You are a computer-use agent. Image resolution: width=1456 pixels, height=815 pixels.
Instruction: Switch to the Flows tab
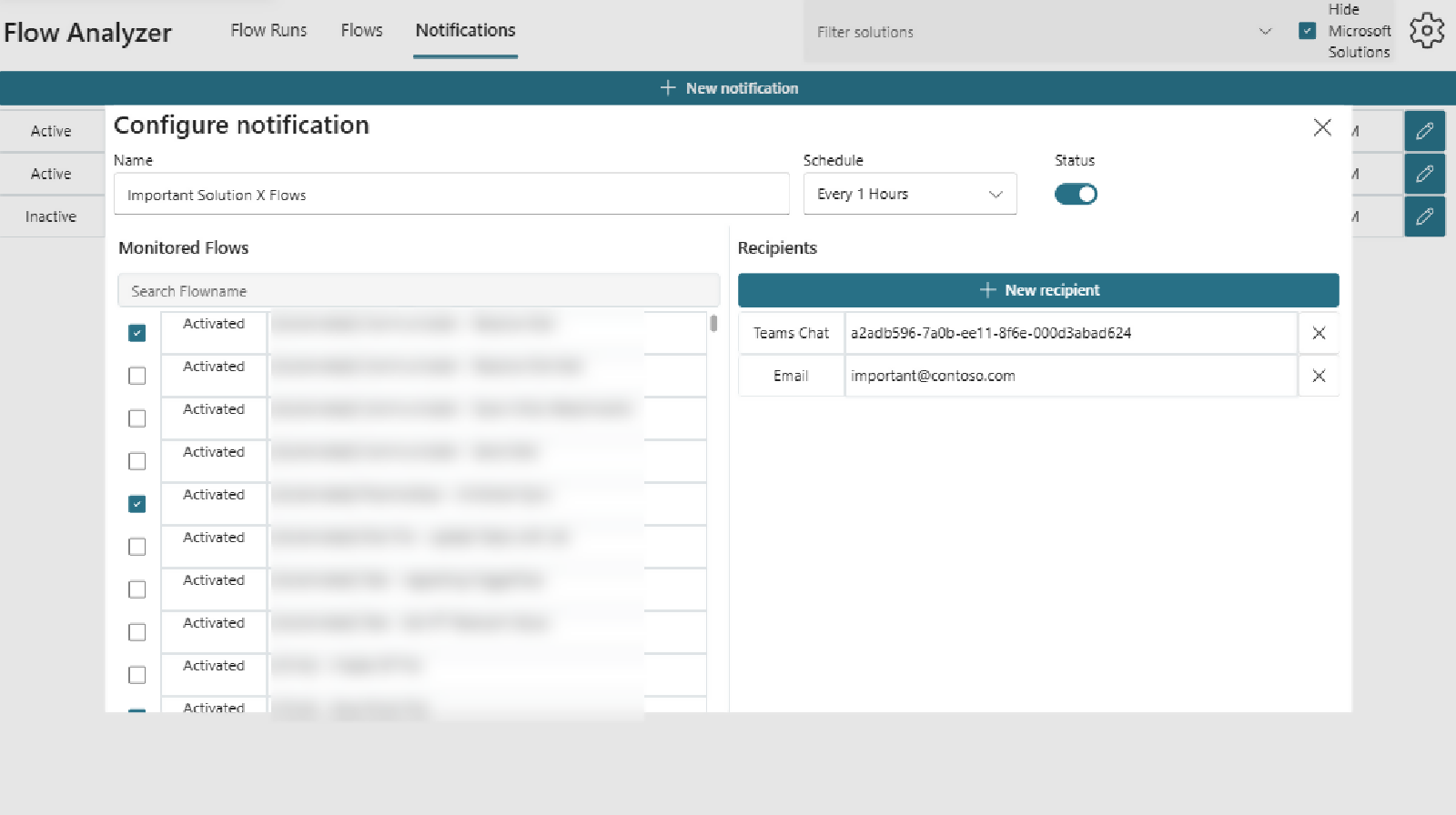[362, 30]
